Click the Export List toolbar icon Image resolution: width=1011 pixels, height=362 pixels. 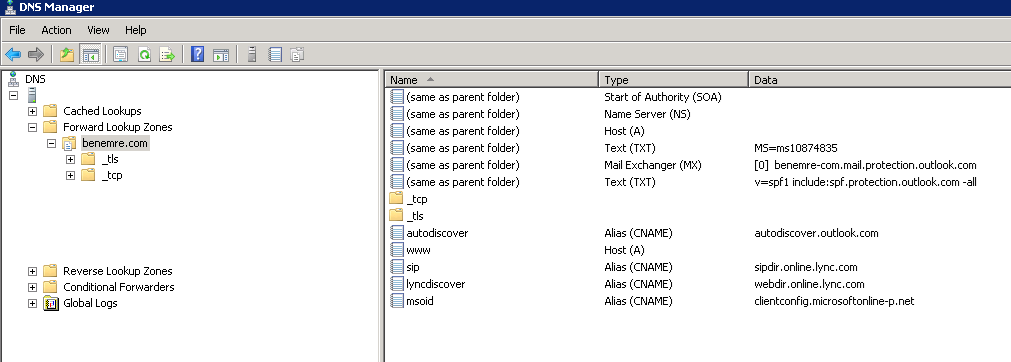point(167,55)
